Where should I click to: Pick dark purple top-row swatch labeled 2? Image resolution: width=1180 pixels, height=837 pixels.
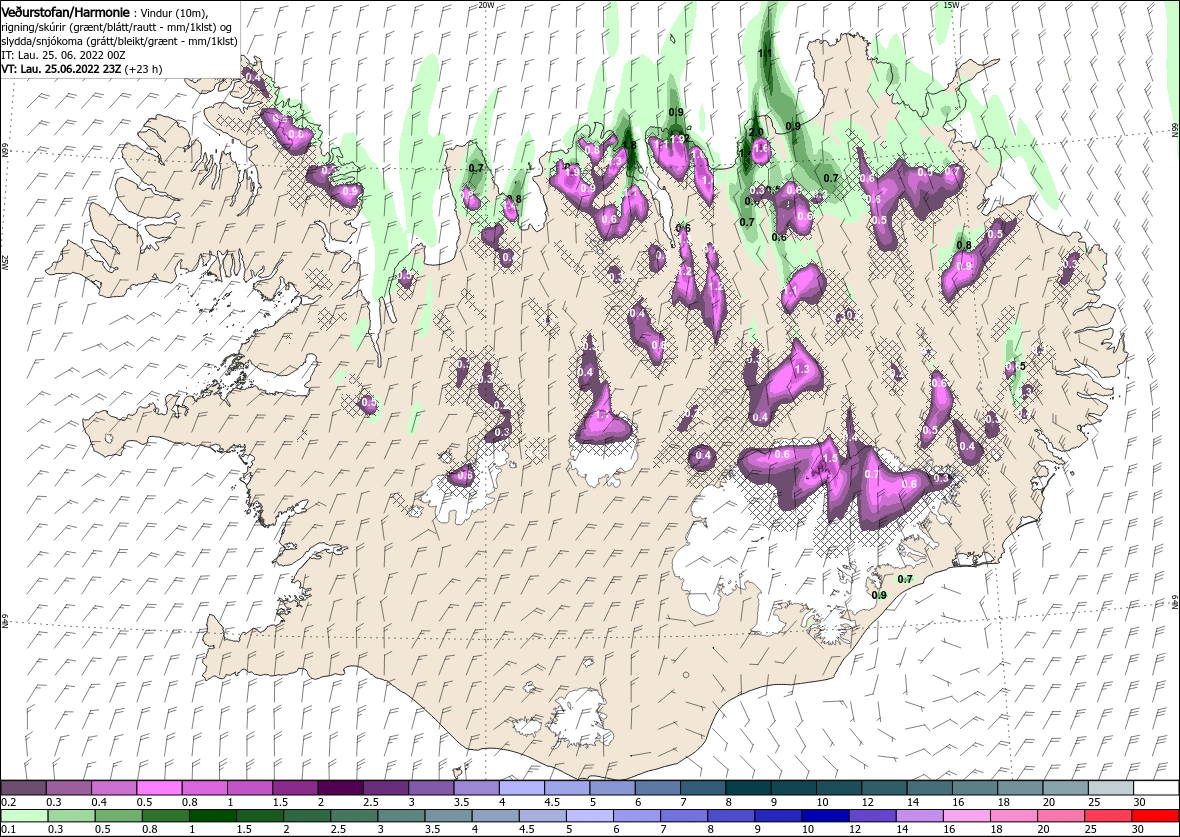click(x=341, y=789)
